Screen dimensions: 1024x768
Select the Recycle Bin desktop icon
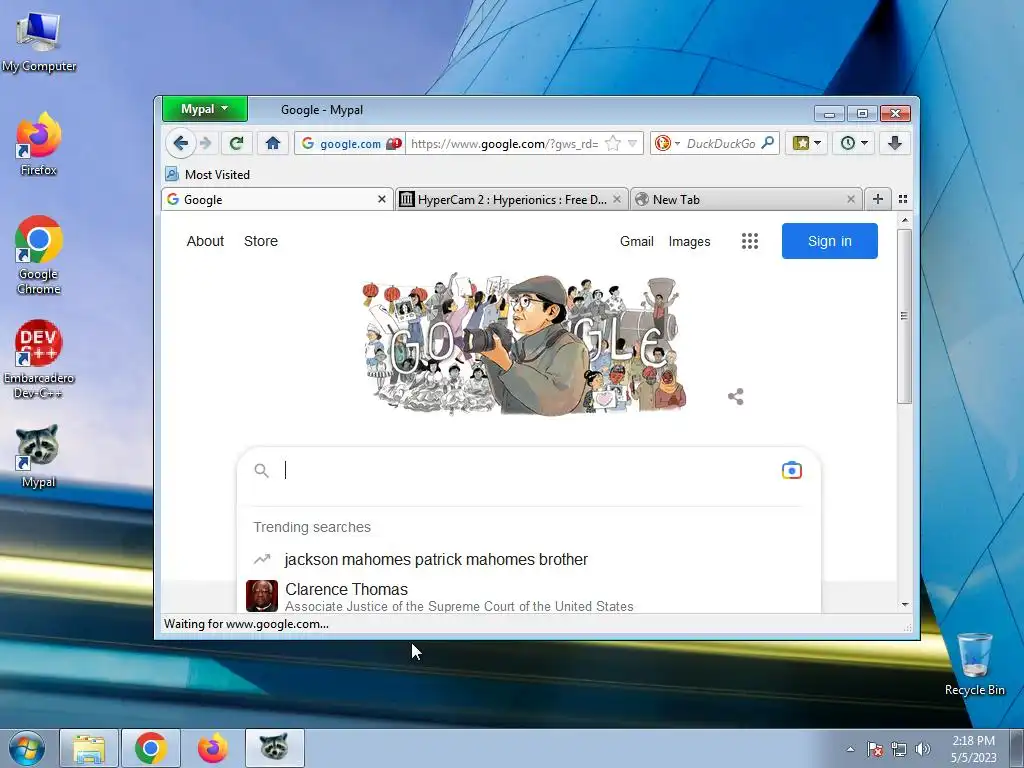pyautogui.click(x=974, y=664)
